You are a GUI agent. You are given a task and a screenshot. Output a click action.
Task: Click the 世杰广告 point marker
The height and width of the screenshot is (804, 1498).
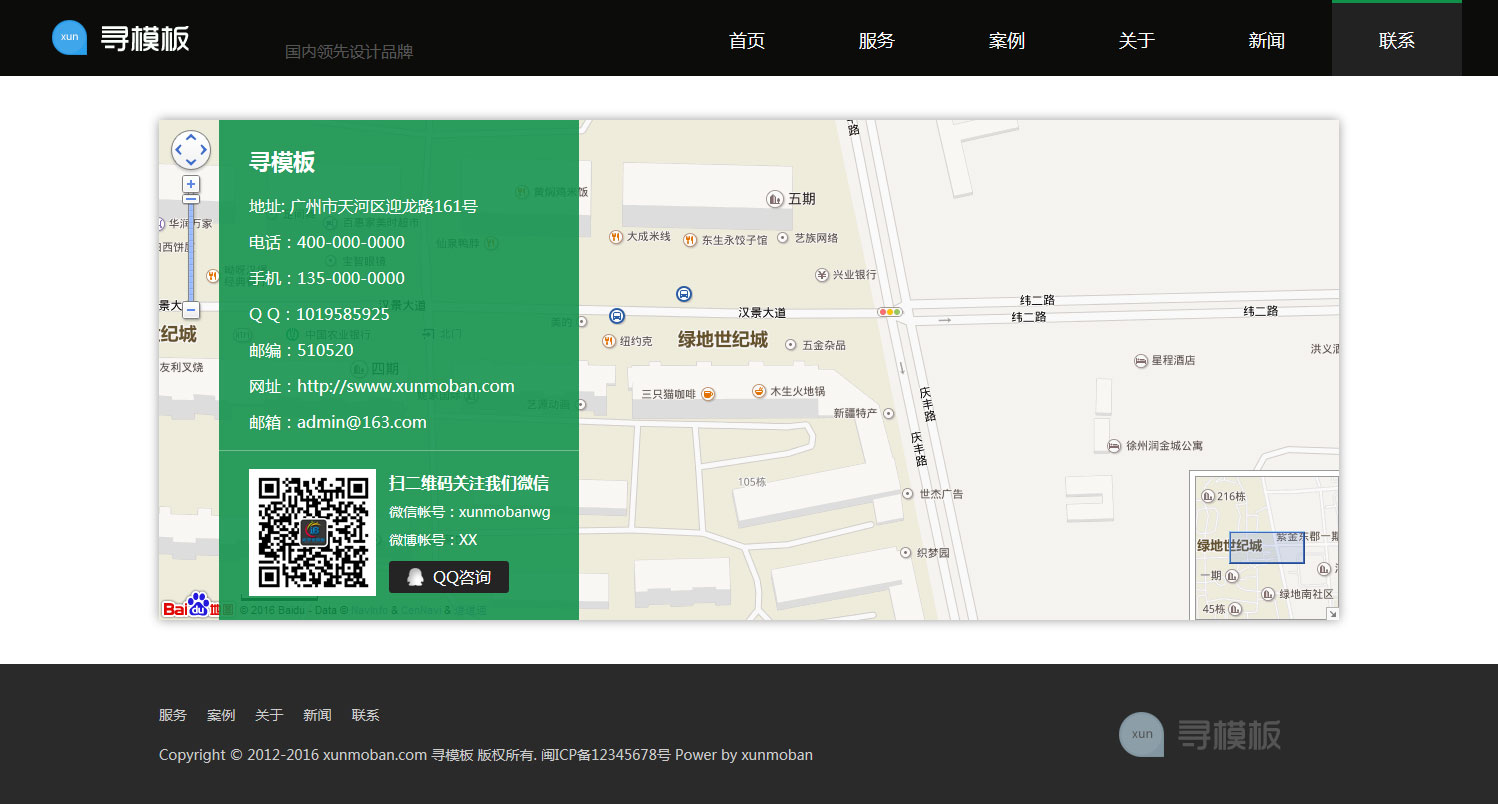(x=907, y=494)
